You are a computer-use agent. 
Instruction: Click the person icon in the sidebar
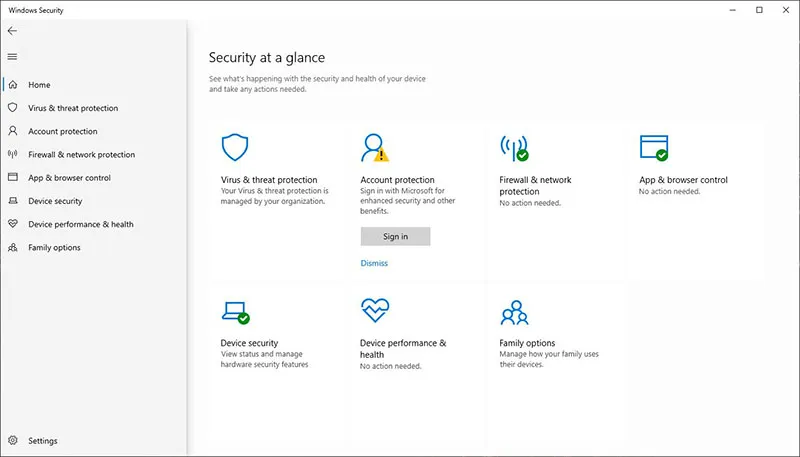tap(13, 131)
